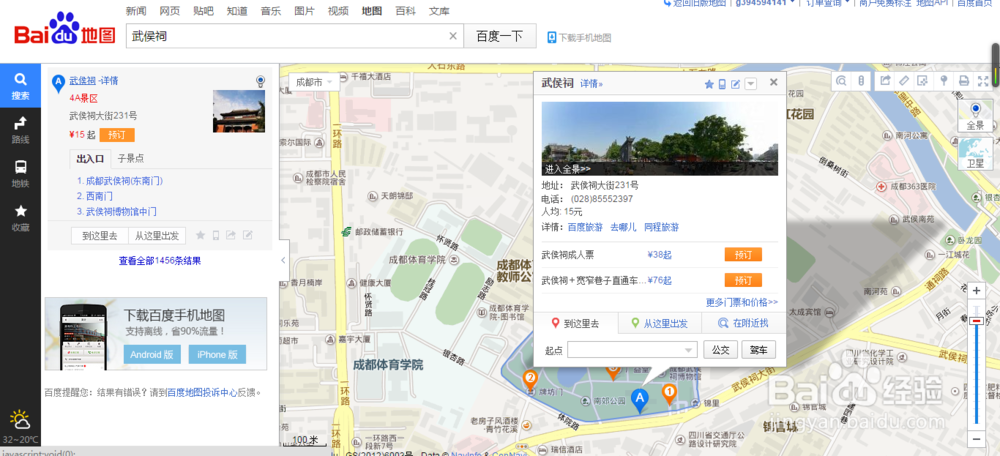Enter fullscreen map mode

point(983,80)
